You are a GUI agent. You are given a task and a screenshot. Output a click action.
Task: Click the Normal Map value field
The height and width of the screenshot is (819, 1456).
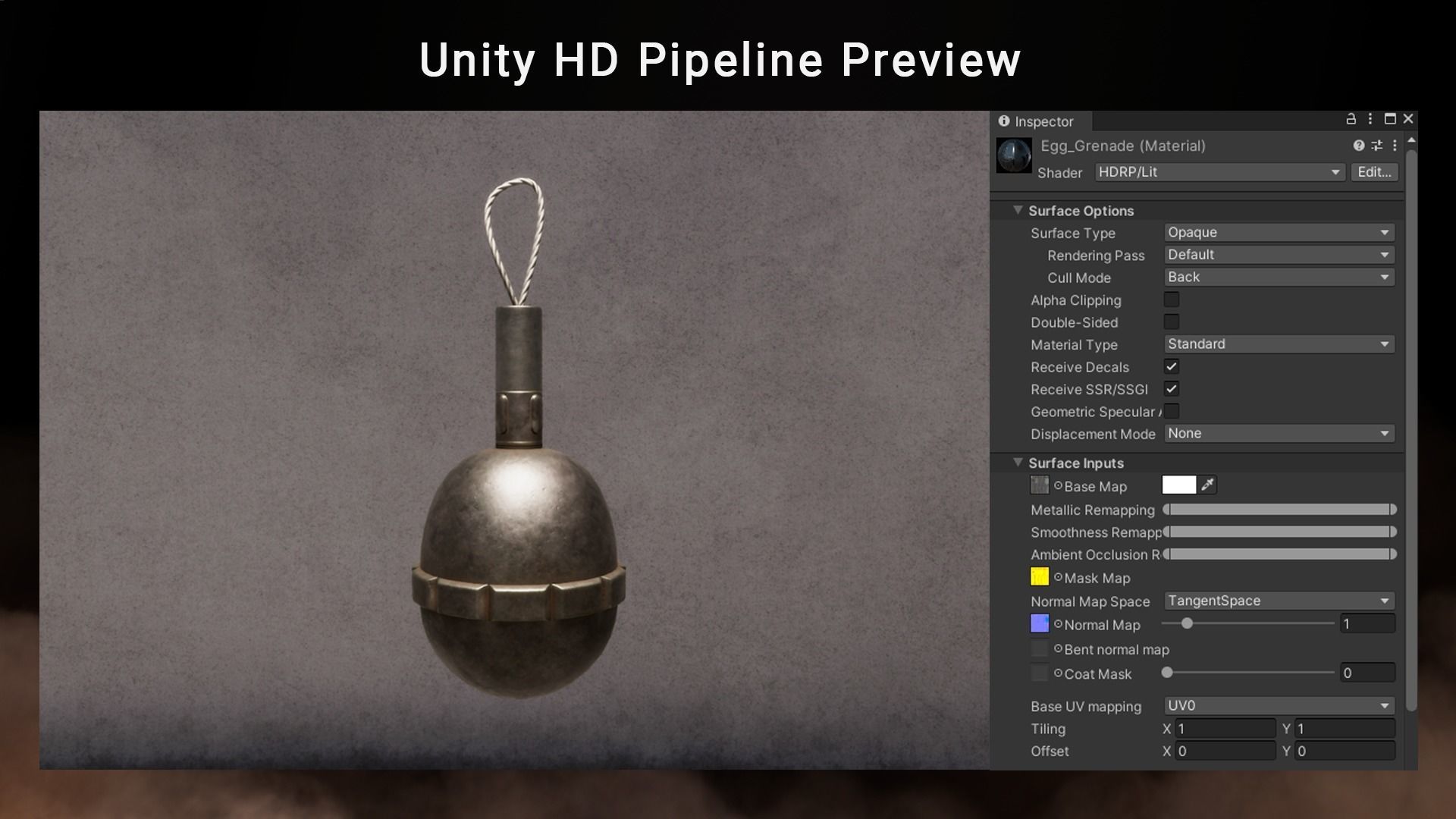tap(1367, 624)
